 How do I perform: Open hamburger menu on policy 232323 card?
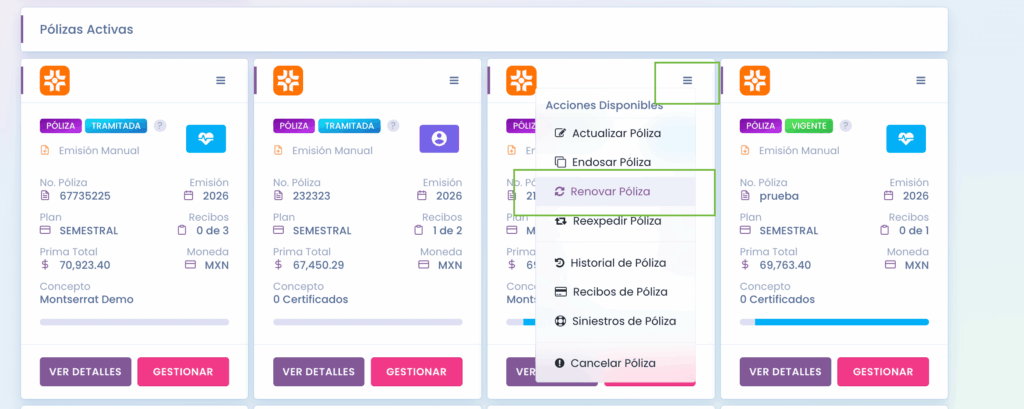(454, 80)
